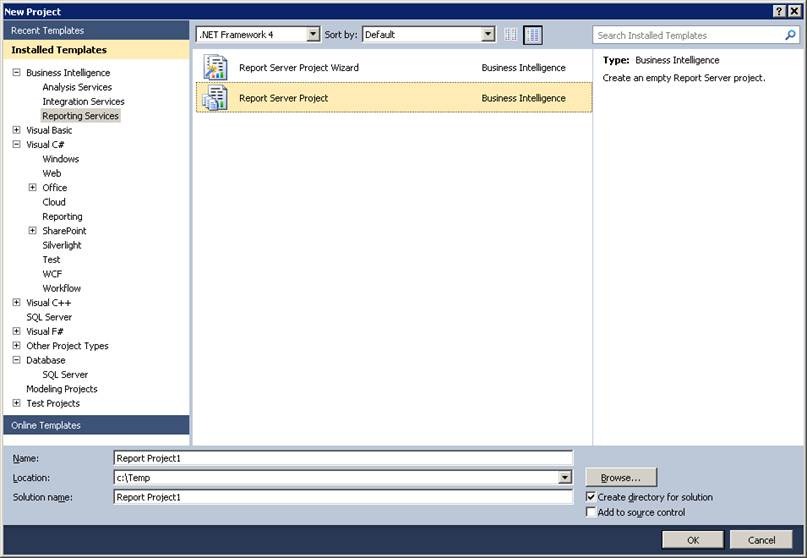
Task: Click the Name input field
Action: pyautogui.click(x=343, y=458)
